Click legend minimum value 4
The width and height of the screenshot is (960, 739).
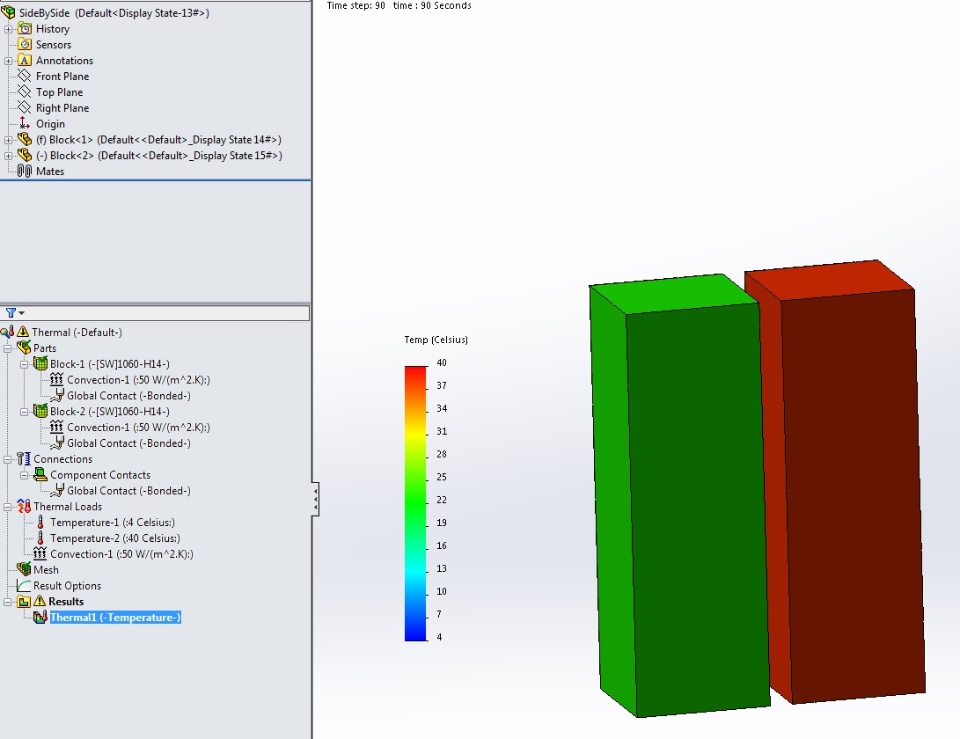[439, 637]
